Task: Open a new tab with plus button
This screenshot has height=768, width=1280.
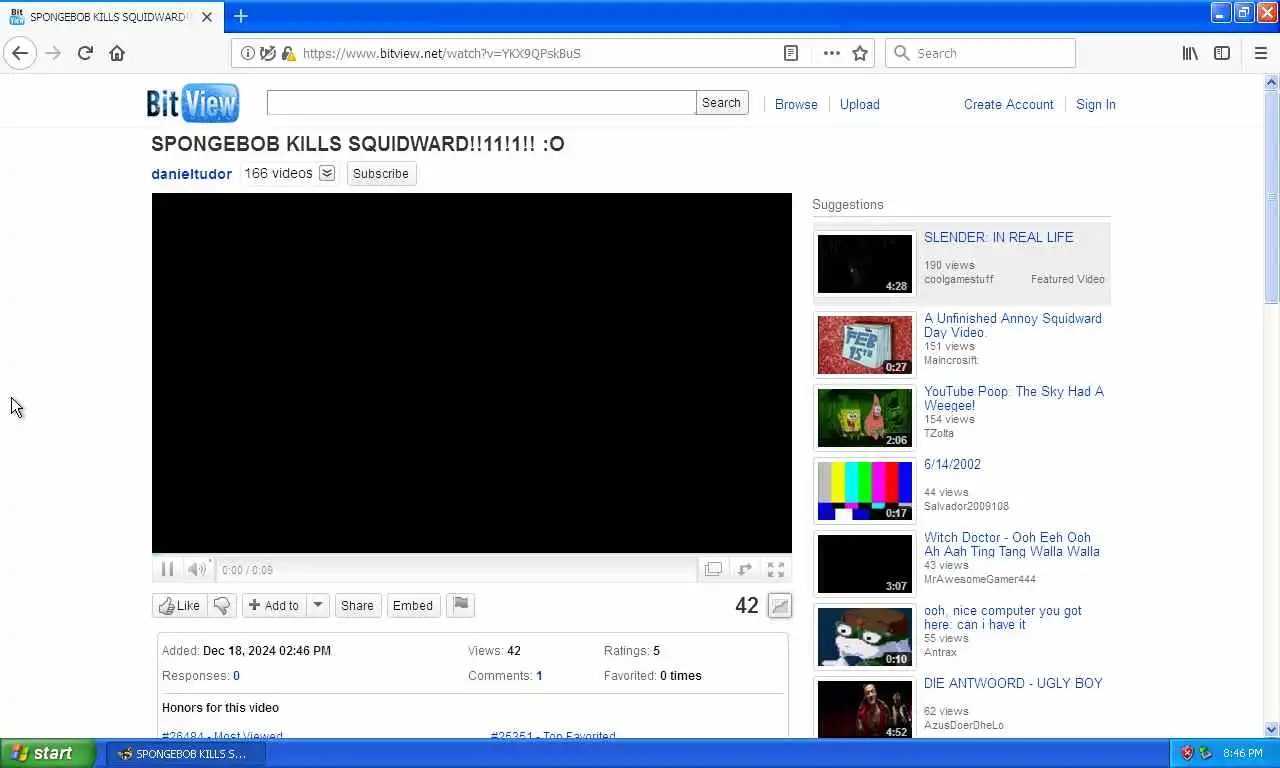Action: (x=240, y=16)
